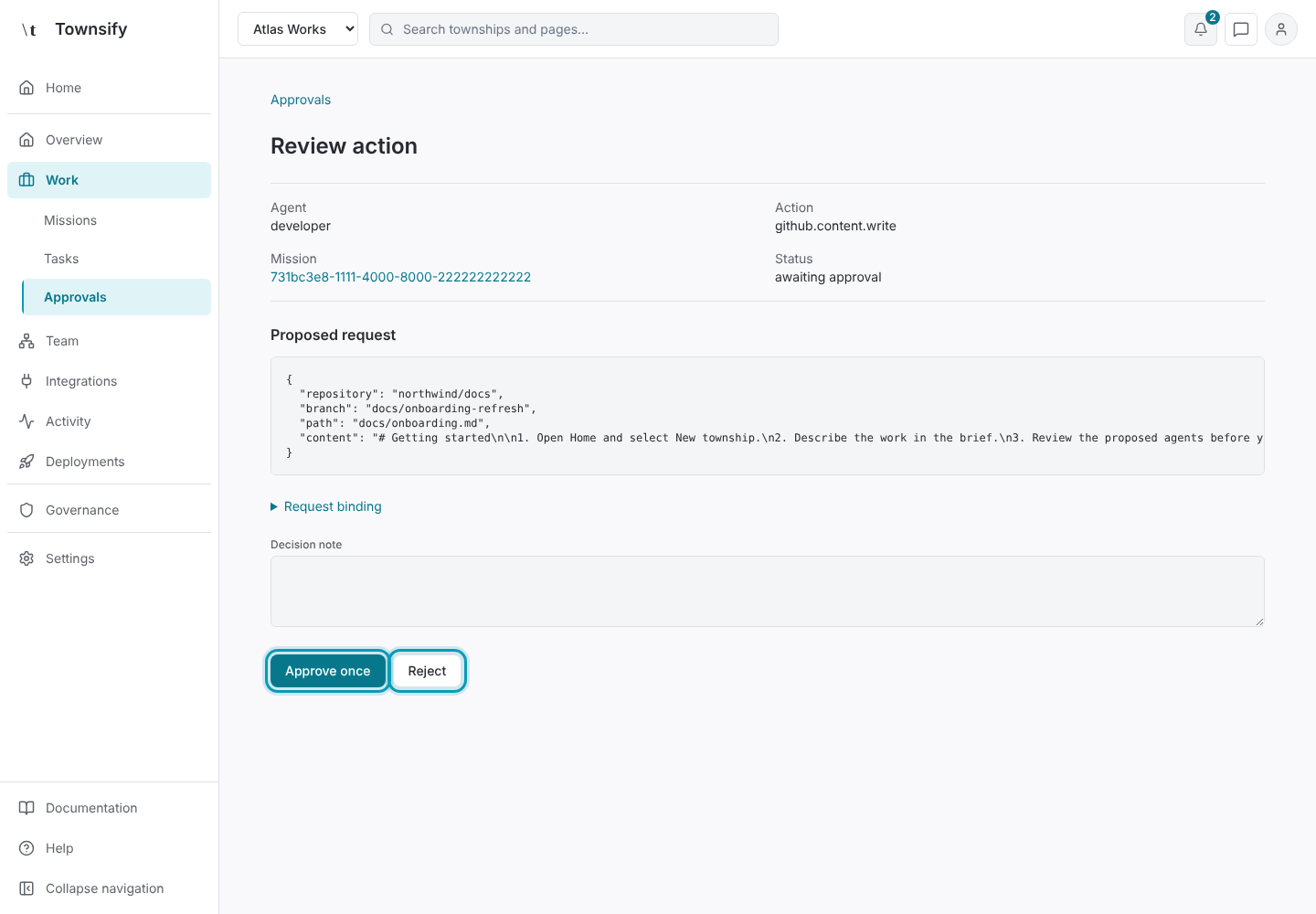The image size is (1316, 914).
Task: Open the Atlas Works township dropdown
Action: click(x=298, y=29)
